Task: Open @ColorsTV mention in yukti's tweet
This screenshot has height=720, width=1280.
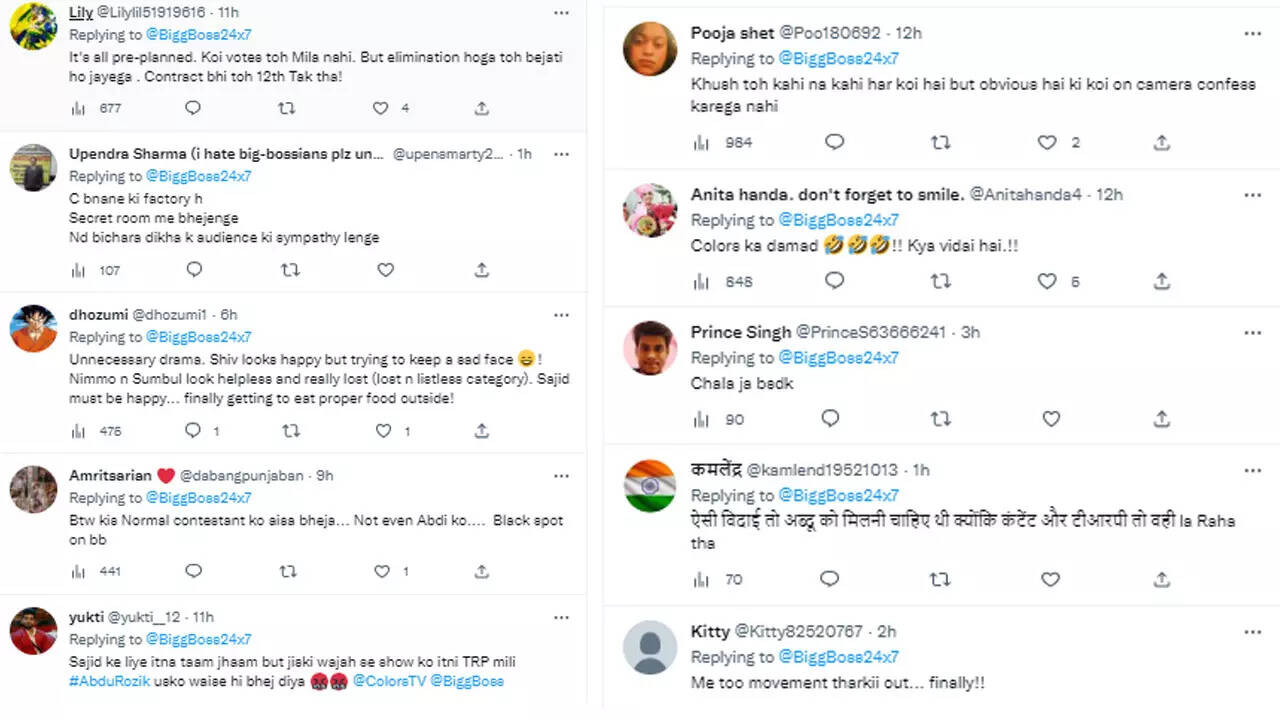Action: 389,681
